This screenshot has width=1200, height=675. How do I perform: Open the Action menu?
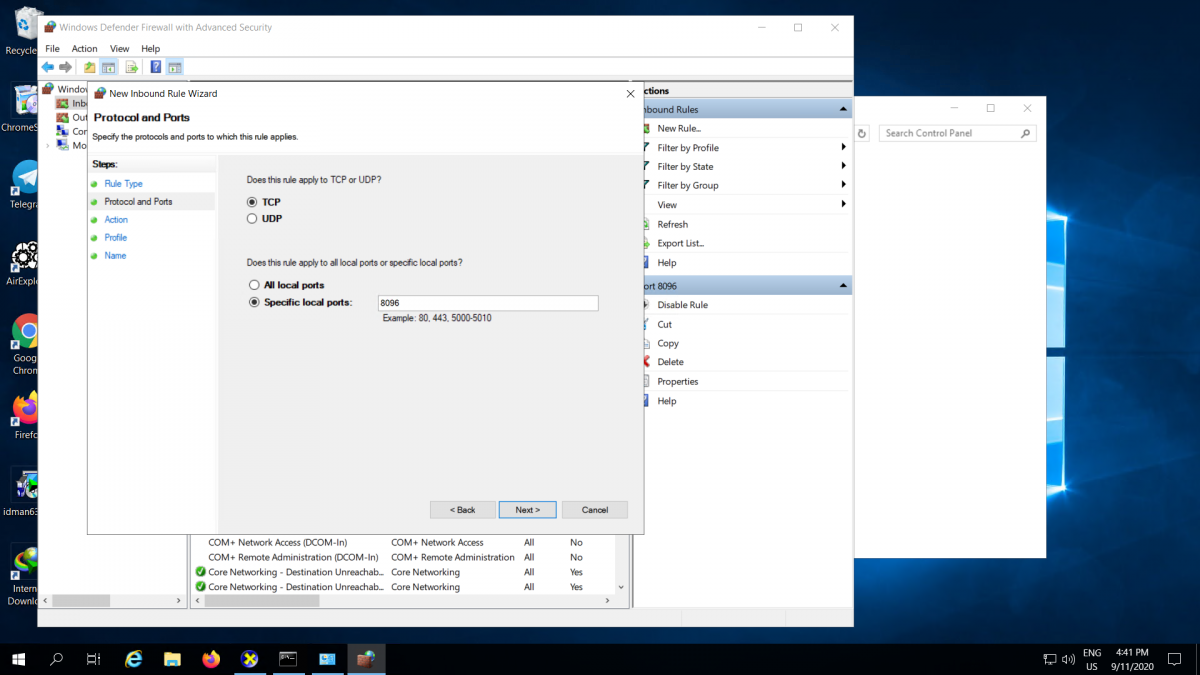(84, 48)
